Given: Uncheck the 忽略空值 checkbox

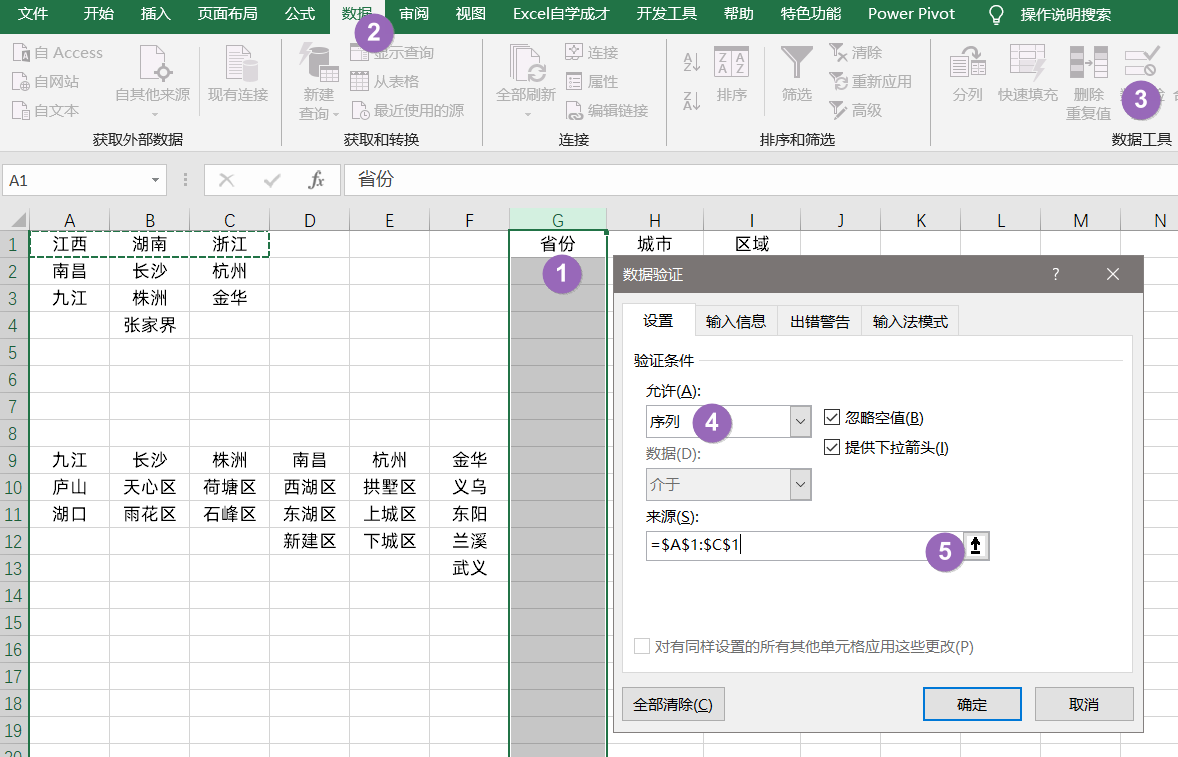Looking at the screenshot, I should pyautogui.click(x=831, y=418).
